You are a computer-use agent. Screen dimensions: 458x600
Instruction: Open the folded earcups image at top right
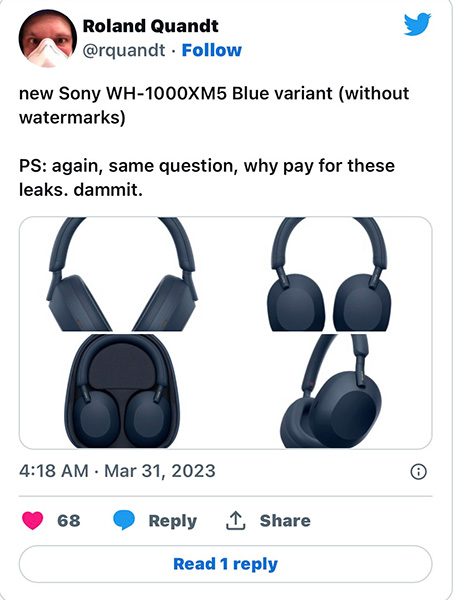(329, 274)
